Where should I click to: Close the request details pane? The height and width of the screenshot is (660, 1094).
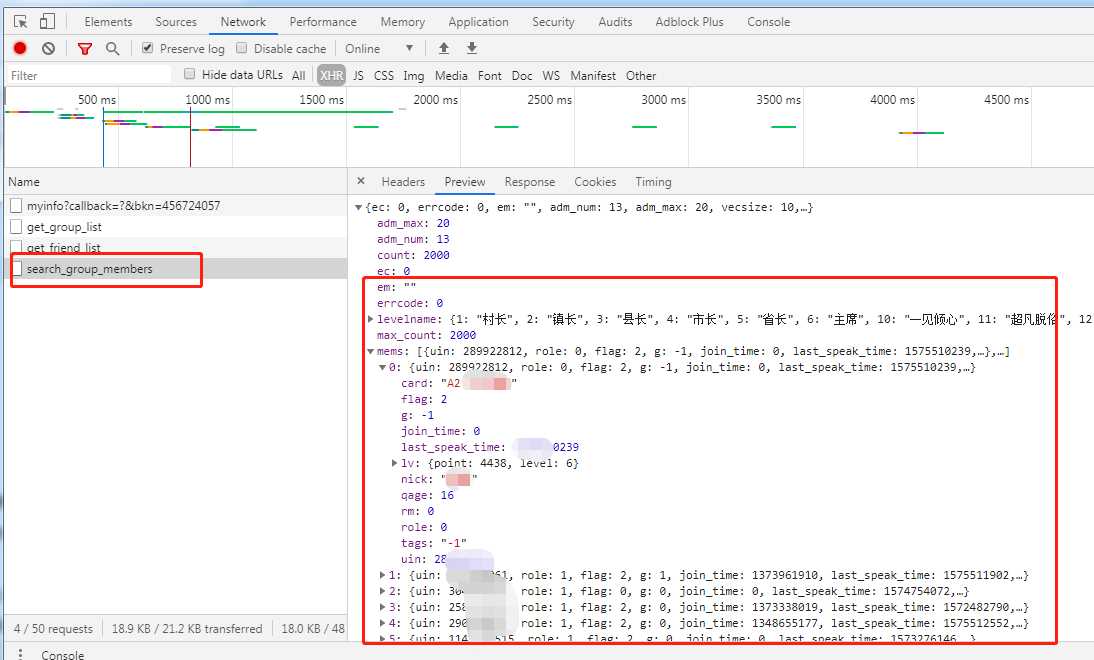pyautogui.click(x=361, y=181)
